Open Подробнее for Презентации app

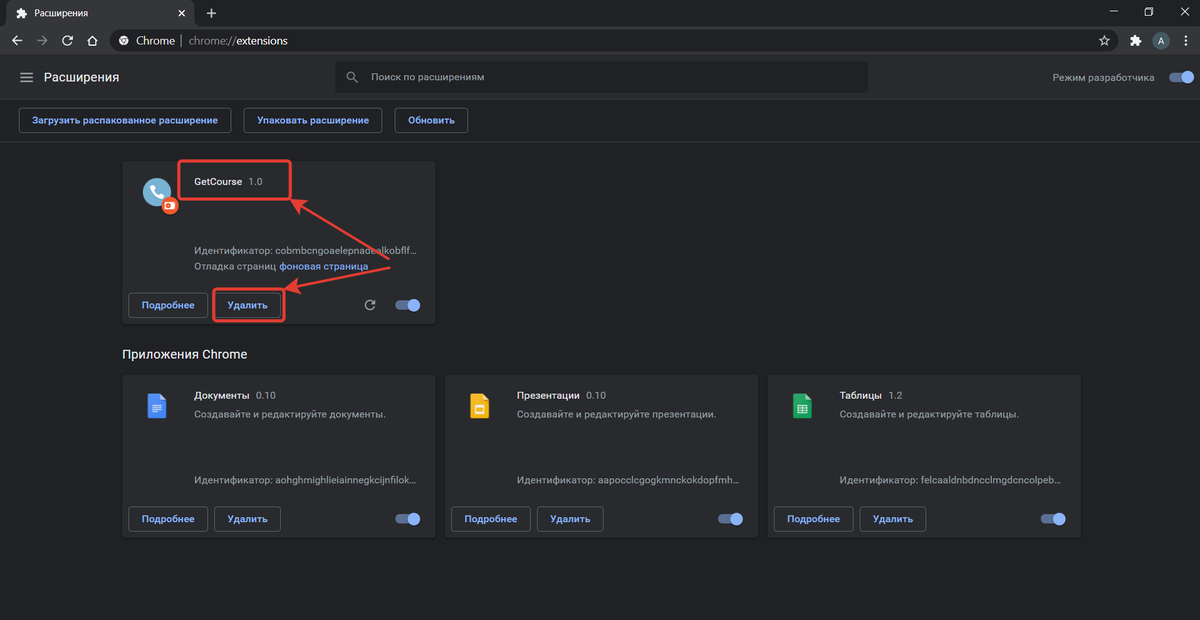pyautogui.click(x=491, y=519)
